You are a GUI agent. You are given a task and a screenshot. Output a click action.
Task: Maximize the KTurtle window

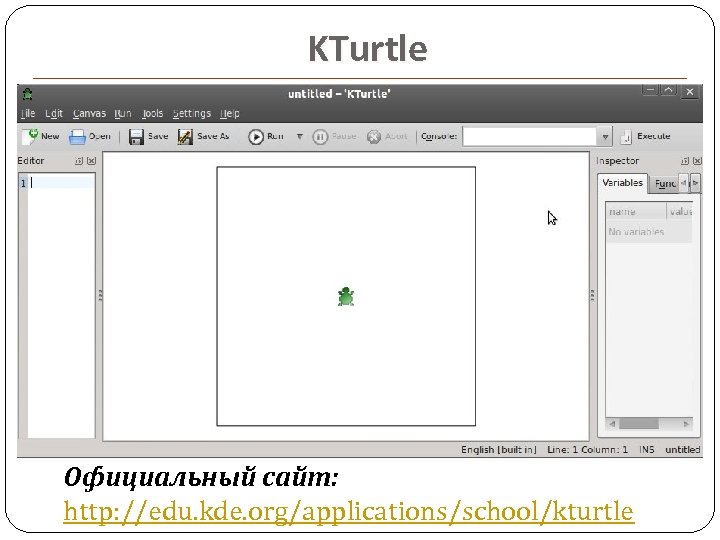pyautogui.click(x=669, y=90)
